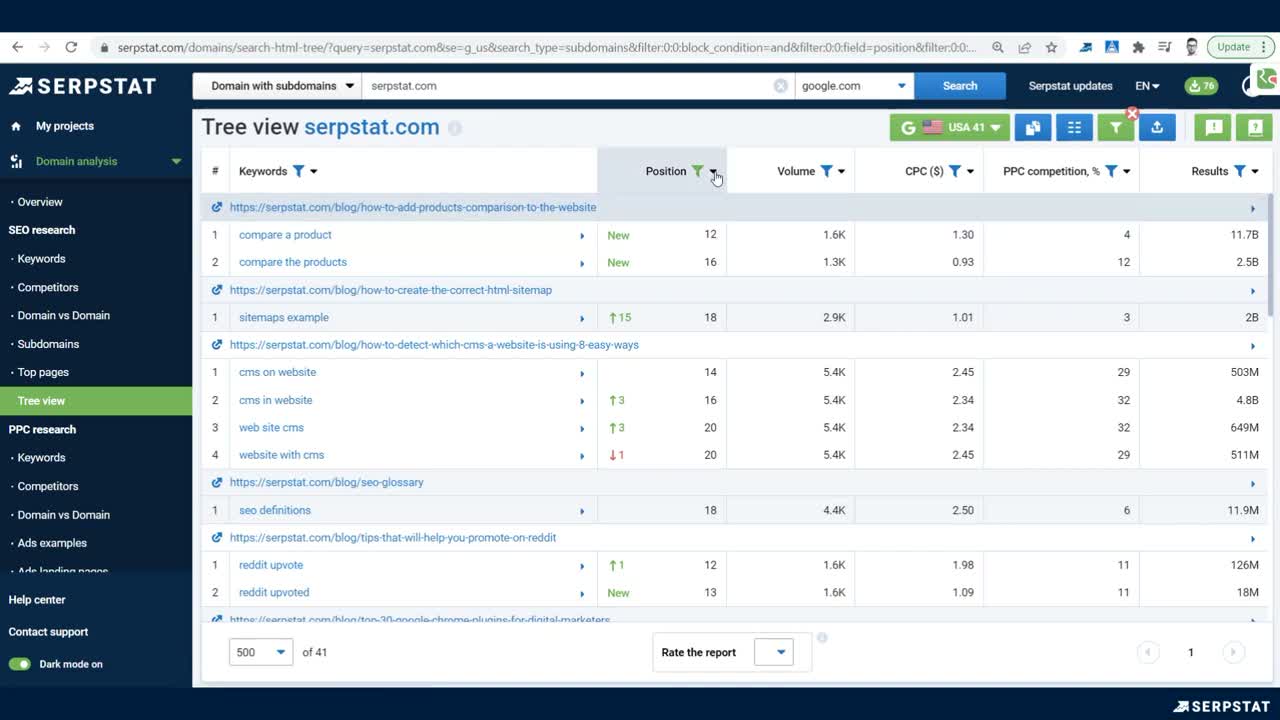Screen dimensions: 1280x720
Task: Open the Rate the report dropdown
Action: [773, 652]
